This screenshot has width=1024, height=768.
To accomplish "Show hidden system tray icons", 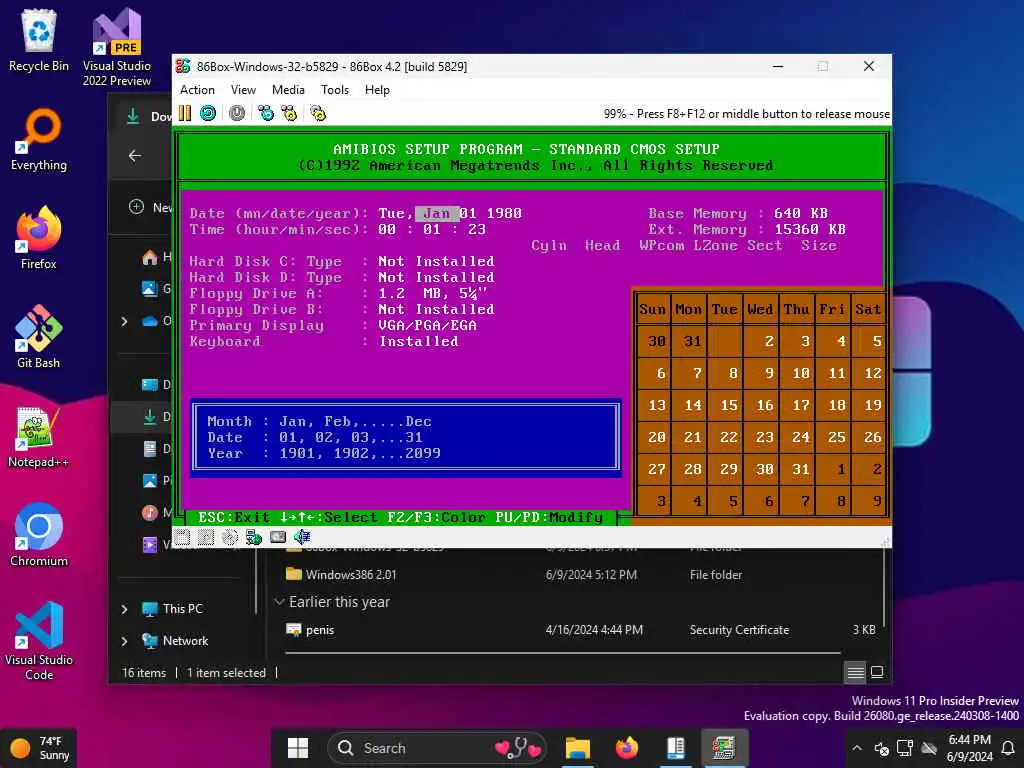I will tap(857, 748).
